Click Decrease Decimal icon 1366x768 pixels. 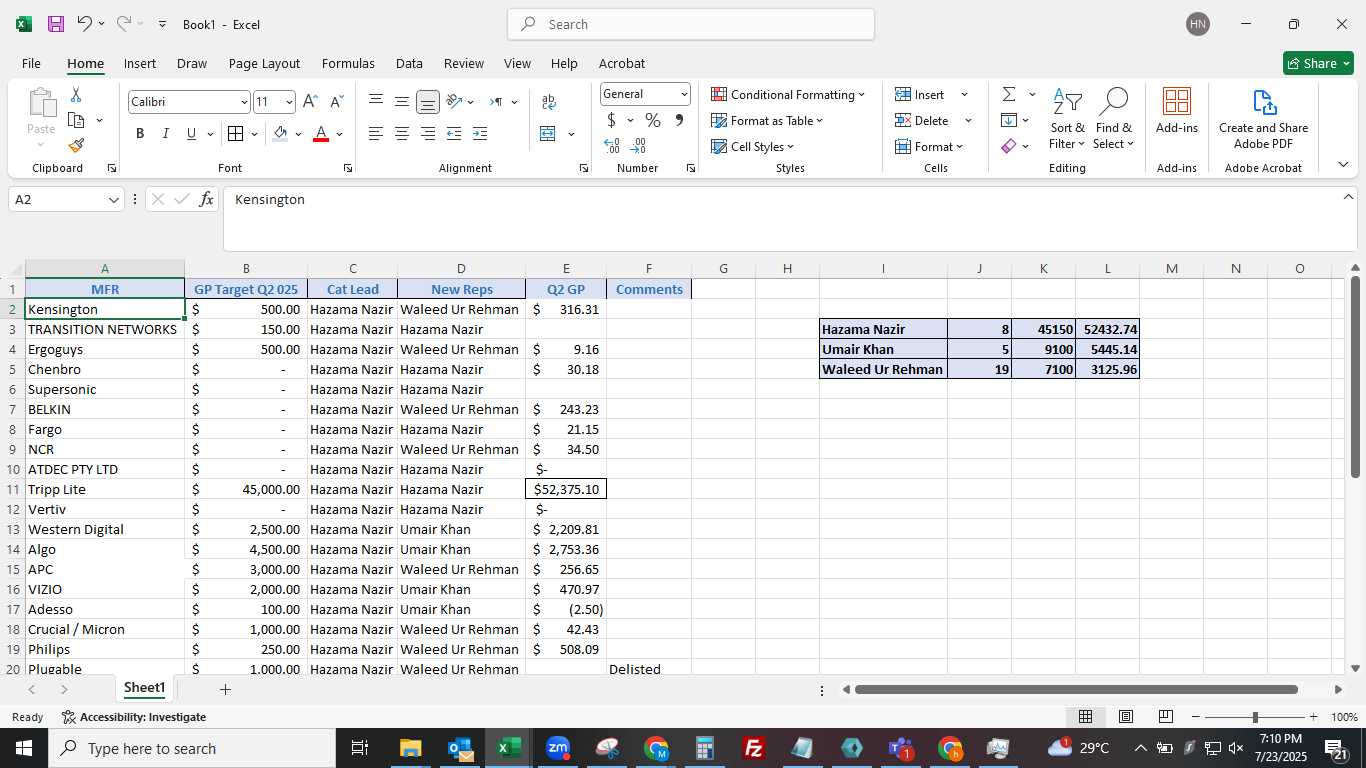pyautogui.click(x=638, y=146)
